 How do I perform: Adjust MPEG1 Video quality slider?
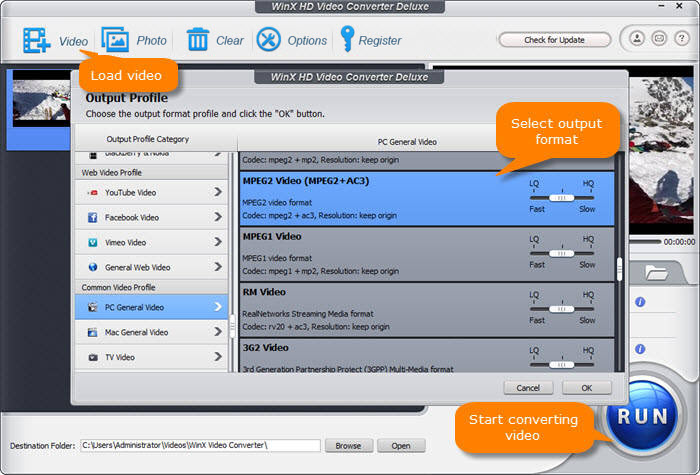pos(562,254)
